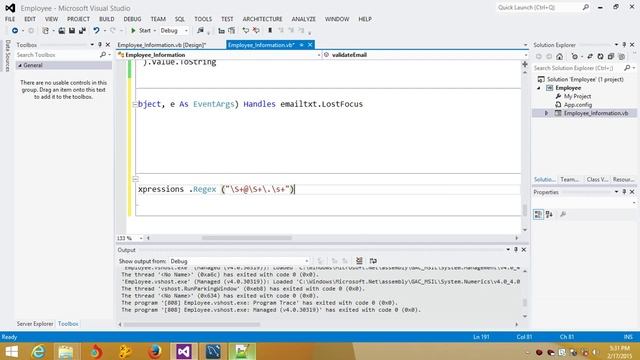Screen dimensions: 640x360
Task: Open the Windows Start button
Action: [11, 352]
